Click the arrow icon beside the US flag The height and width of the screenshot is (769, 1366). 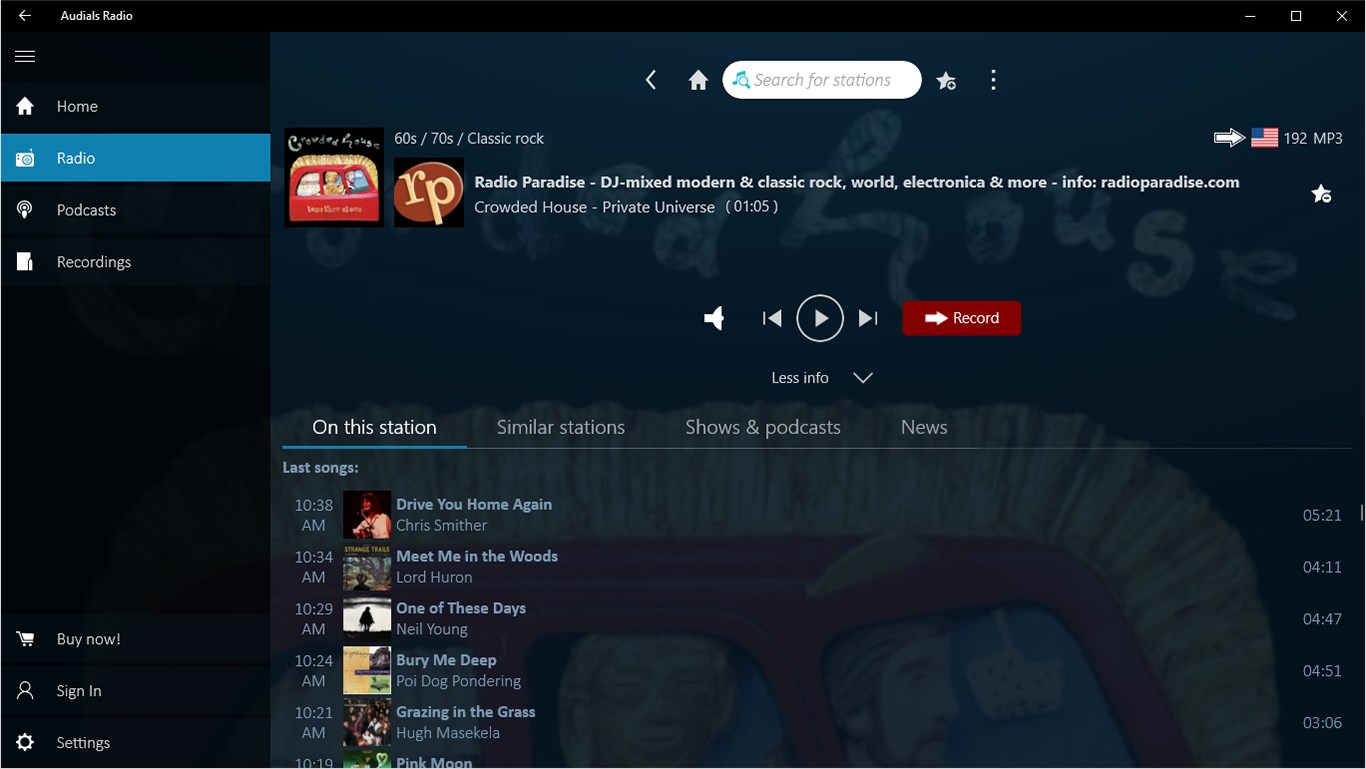pyautogui.click(x=1229, y=138)
